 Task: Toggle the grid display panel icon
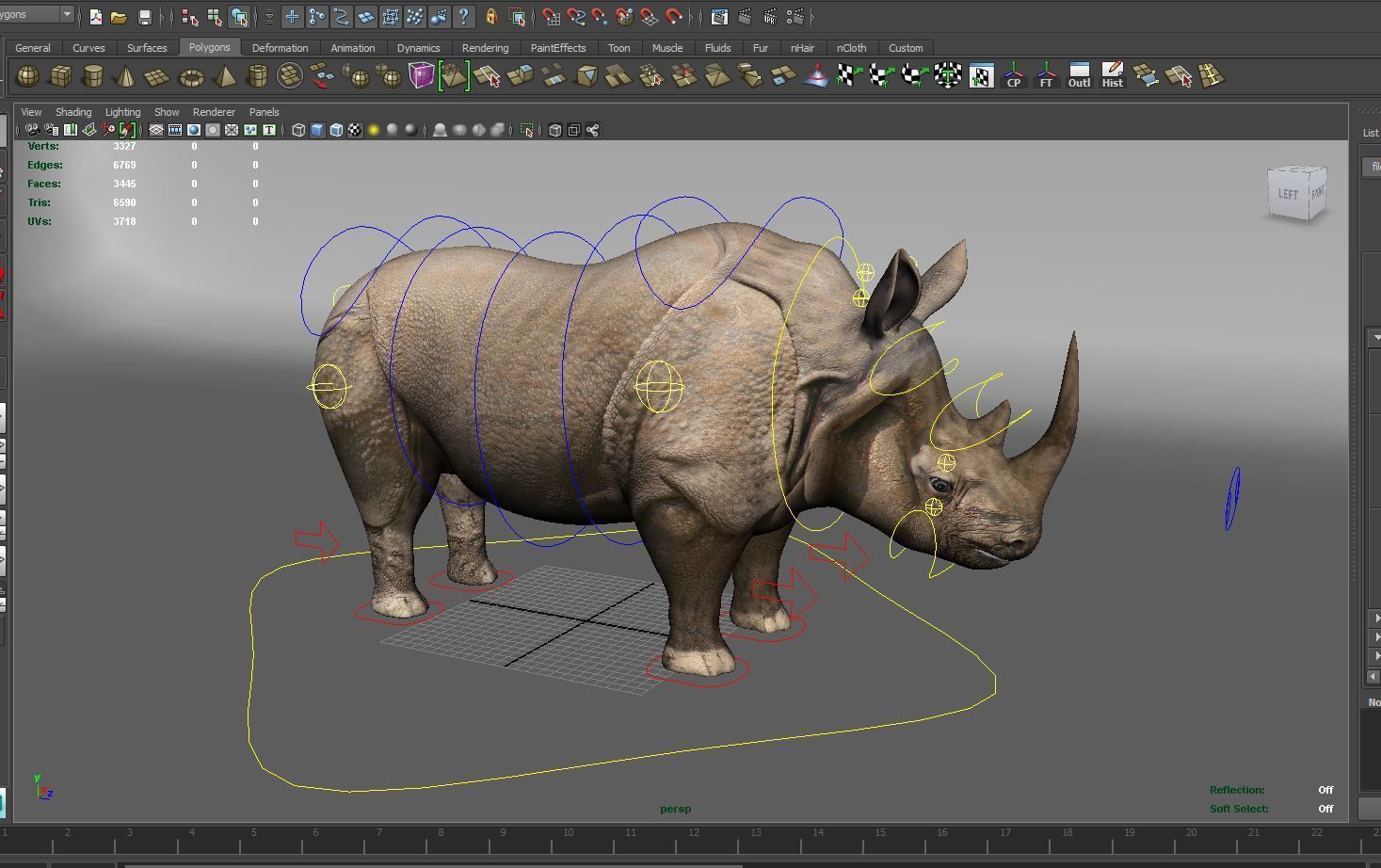point(156,130)
